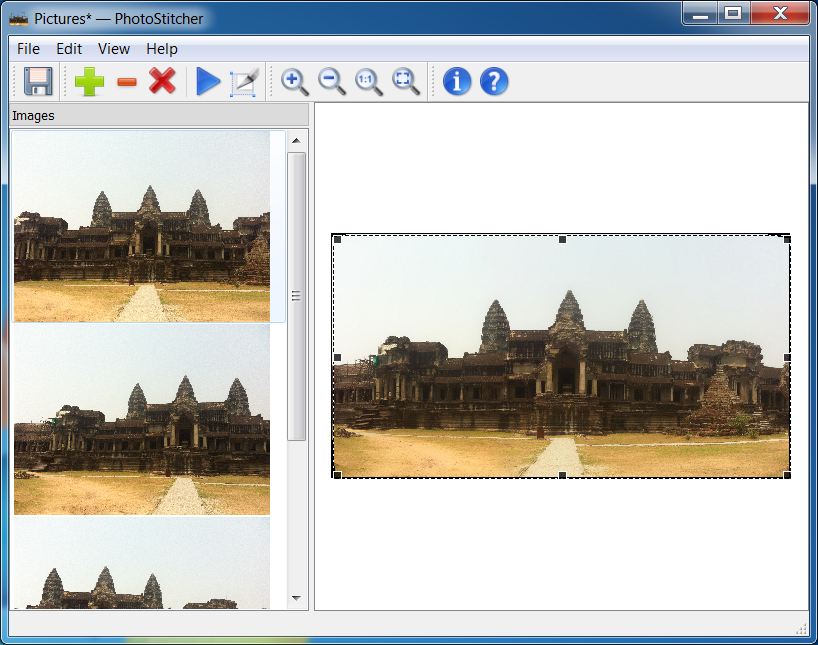Delete all images with the red X
The width and height of the screenshot is (818, 645).
coord(161,83)
